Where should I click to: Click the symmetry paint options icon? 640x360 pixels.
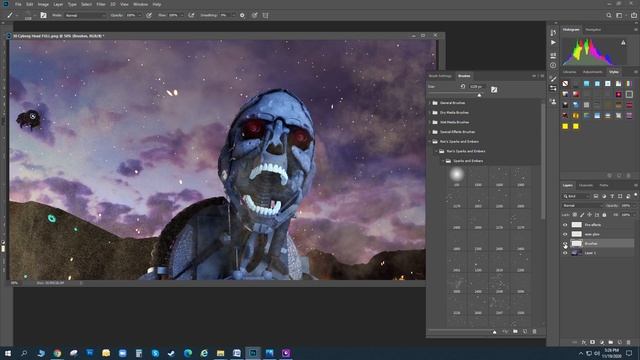[265, 16]
